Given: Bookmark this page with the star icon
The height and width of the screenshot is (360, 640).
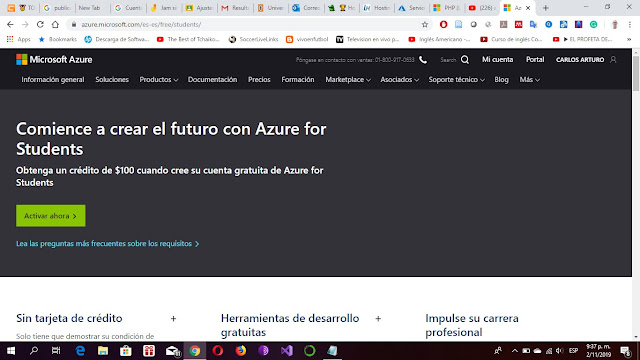Looking at the screenshot, I should [425, 24].
